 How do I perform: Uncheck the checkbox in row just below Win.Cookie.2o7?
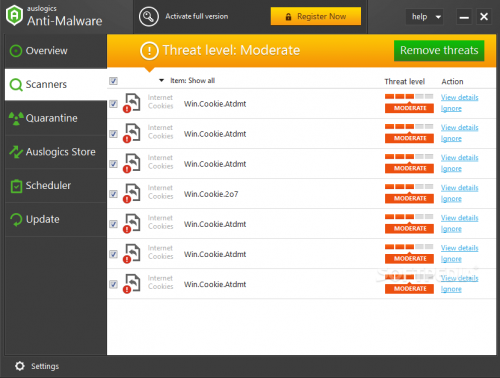(113, 224)
